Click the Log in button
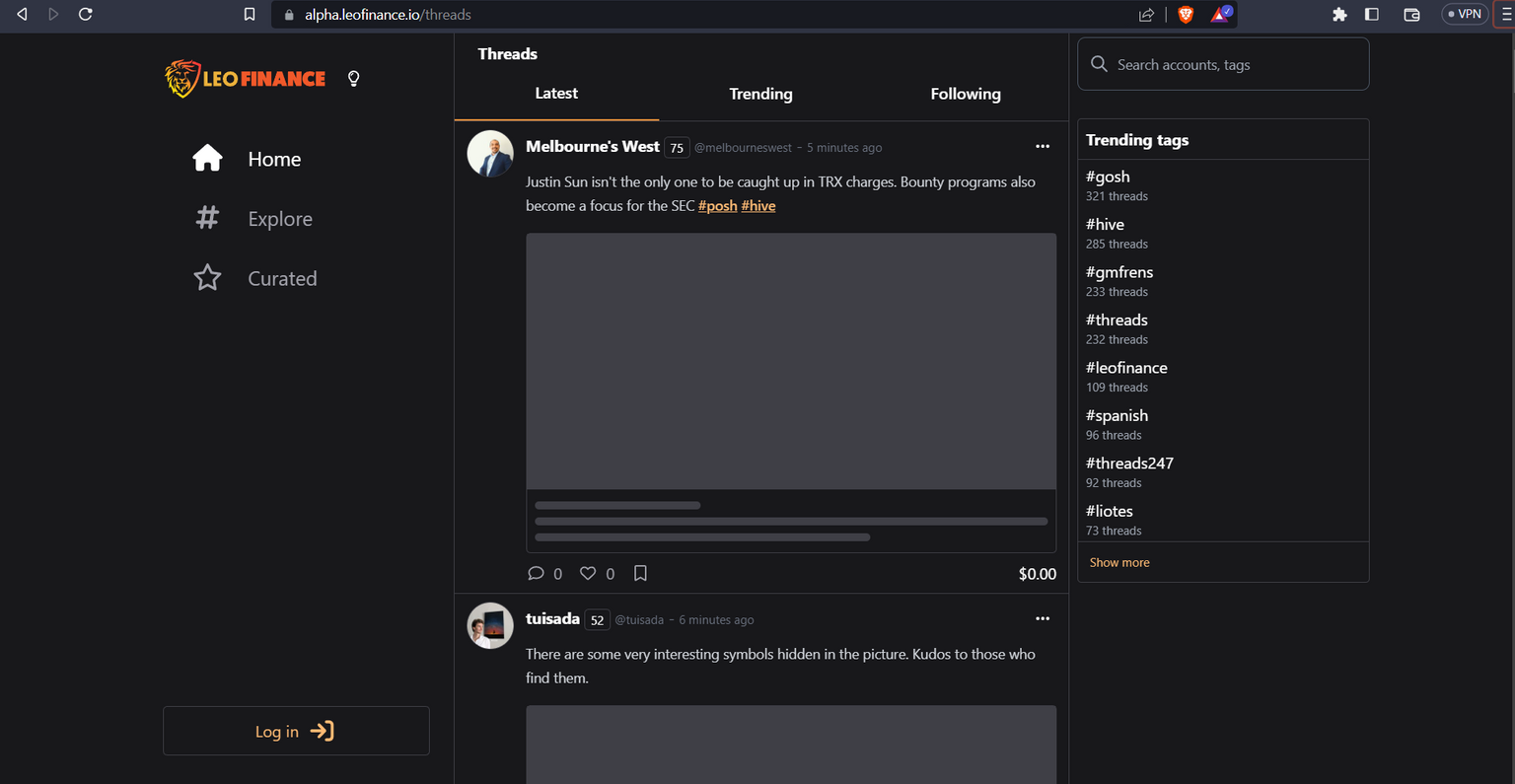 click(296, 731)
